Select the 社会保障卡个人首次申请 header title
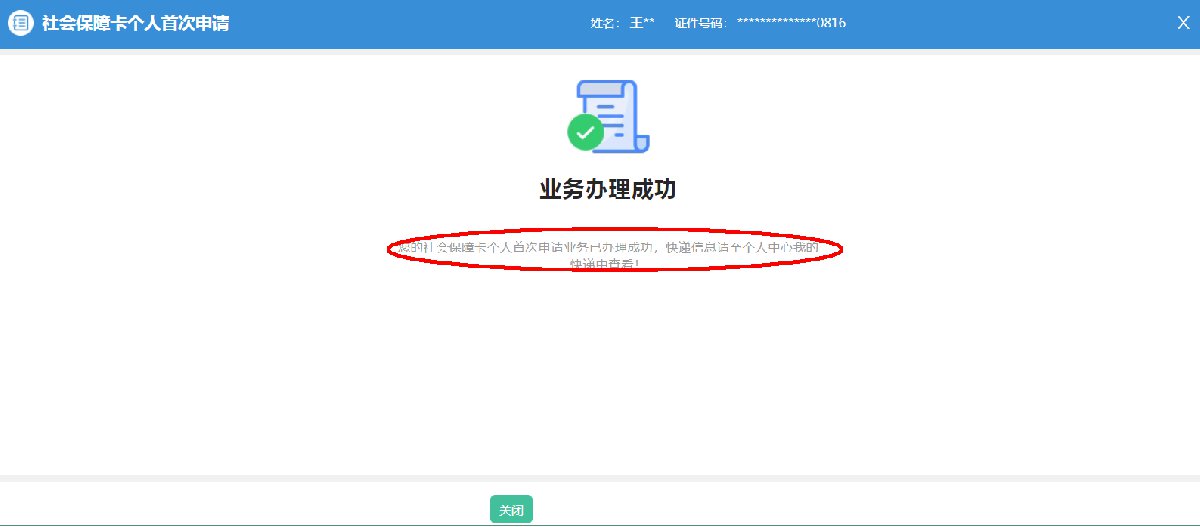The image size is (1200, 527). coord(135,23)
